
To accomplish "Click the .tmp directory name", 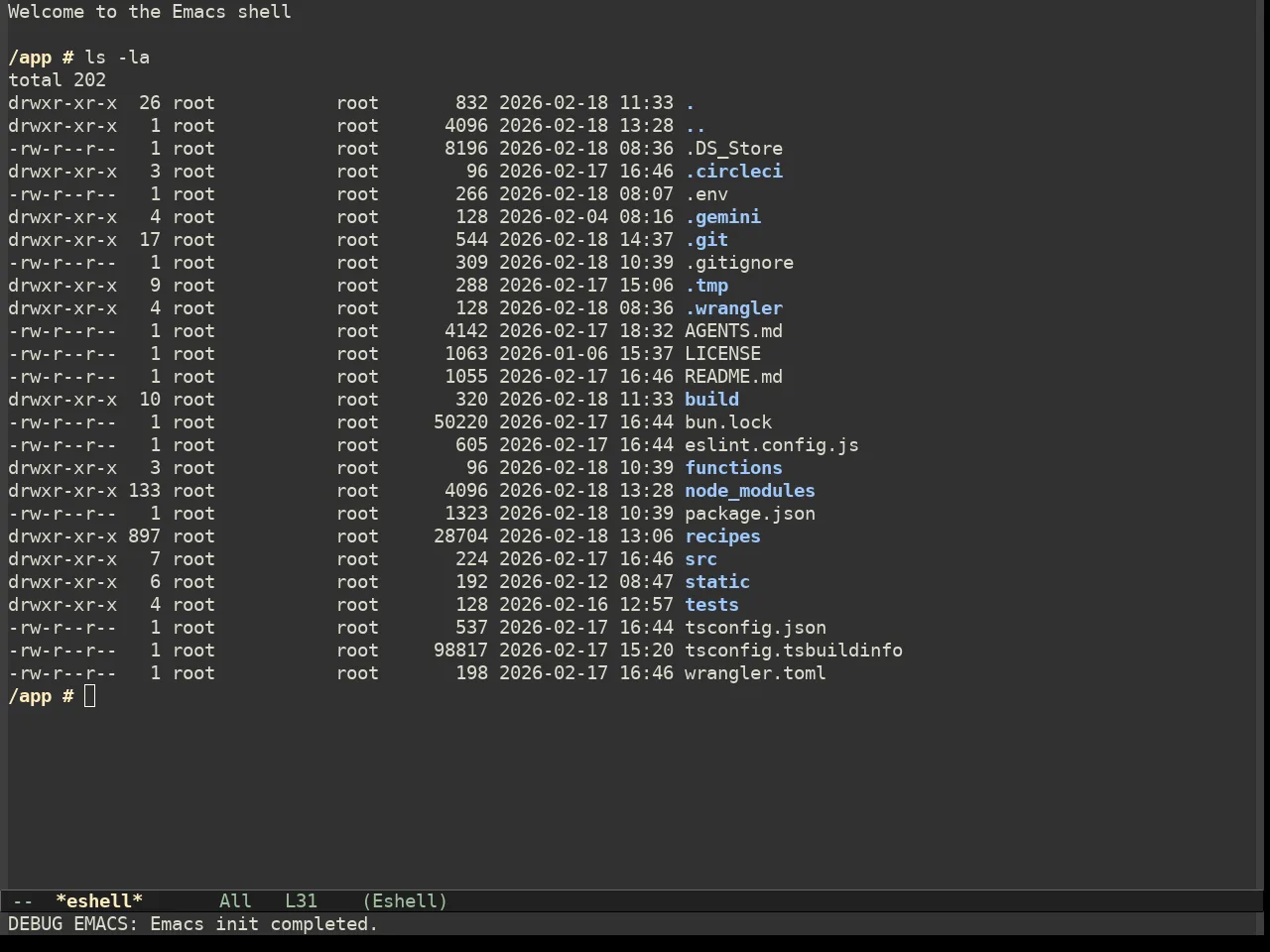I will pyautogui.click(x=706, y=286).
